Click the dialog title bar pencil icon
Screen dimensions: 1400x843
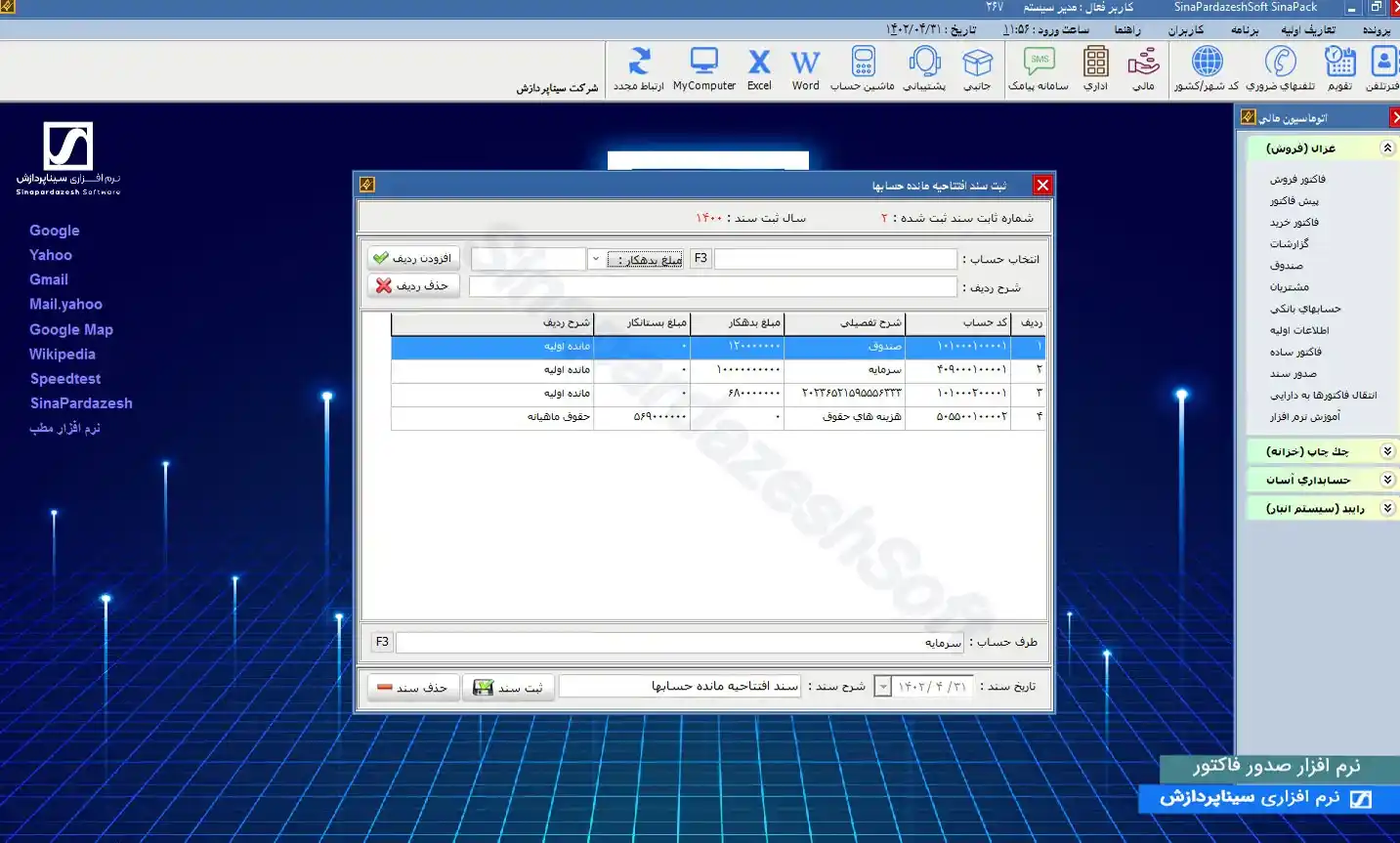(x=366, y=185)
